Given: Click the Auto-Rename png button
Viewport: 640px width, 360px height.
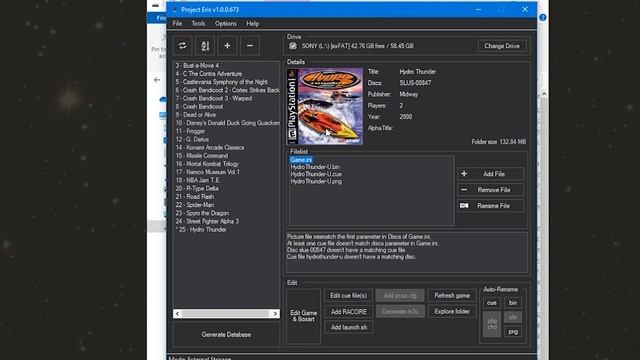Looking at the screenshot, I should point(513,331).
